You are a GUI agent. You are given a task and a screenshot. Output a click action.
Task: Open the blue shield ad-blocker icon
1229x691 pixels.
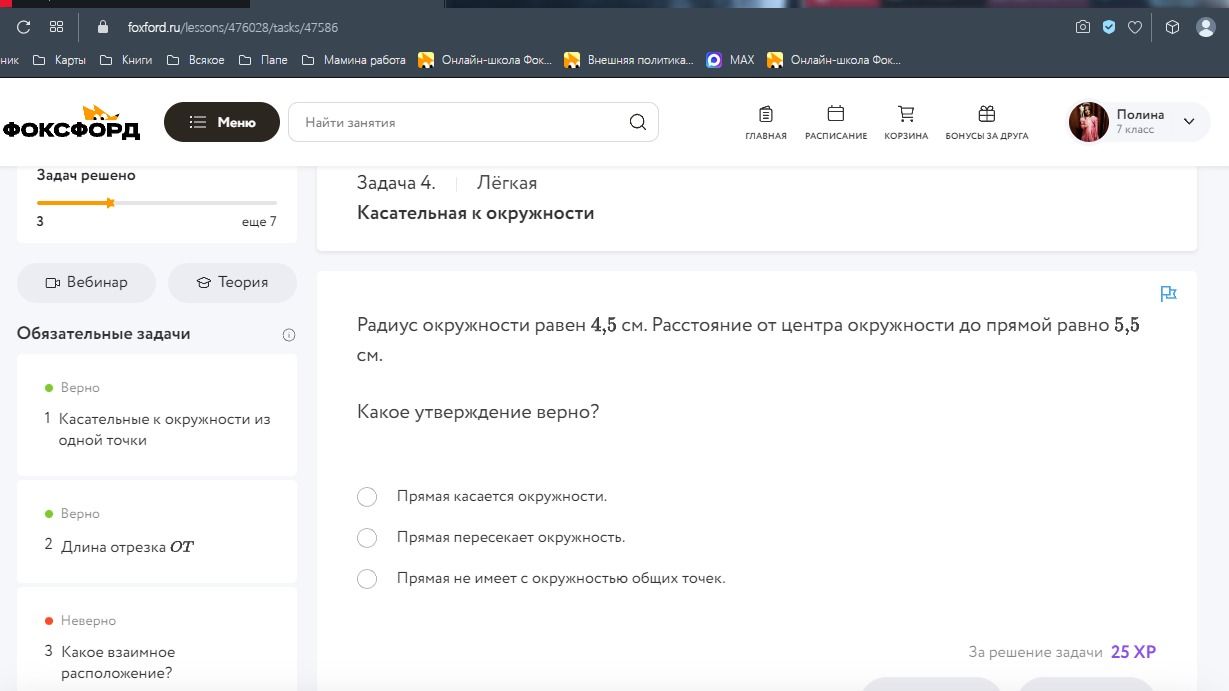[x=1108, y=27]
